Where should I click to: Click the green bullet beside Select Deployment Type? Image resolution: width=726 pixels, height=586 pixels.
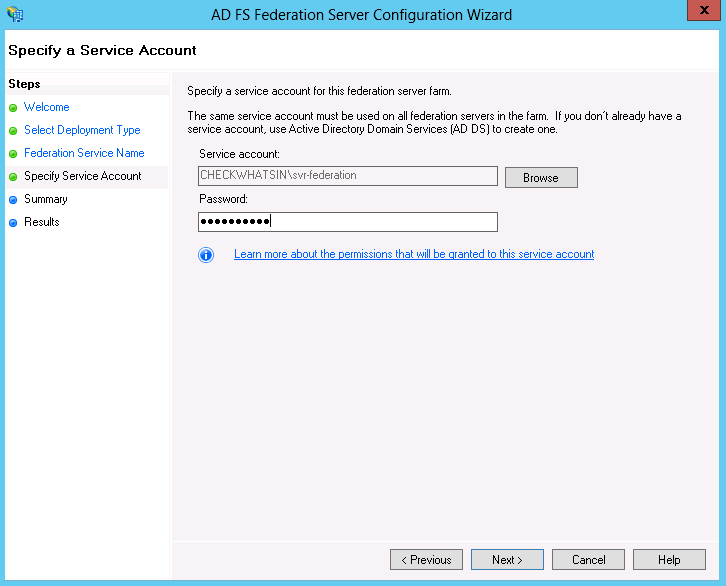click(x=13, y=131)
